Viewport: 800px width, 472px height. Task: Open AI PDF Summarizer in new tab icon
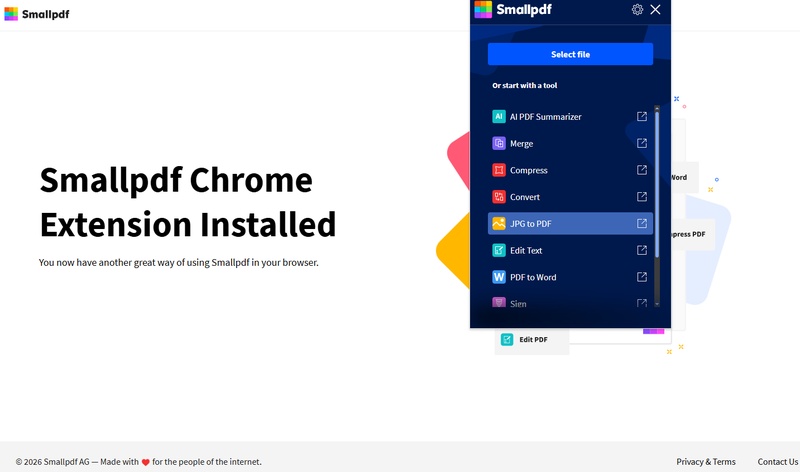(642, 116)
